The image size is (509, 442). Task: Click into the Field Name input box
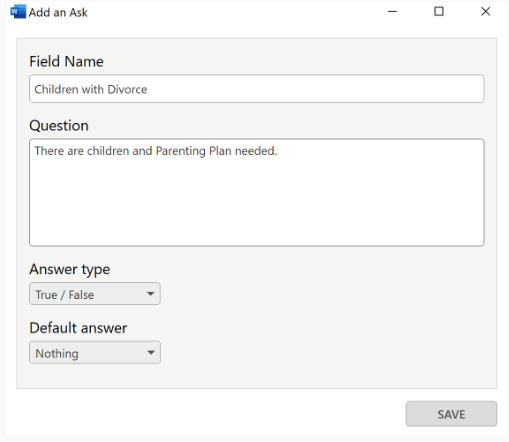256,89
